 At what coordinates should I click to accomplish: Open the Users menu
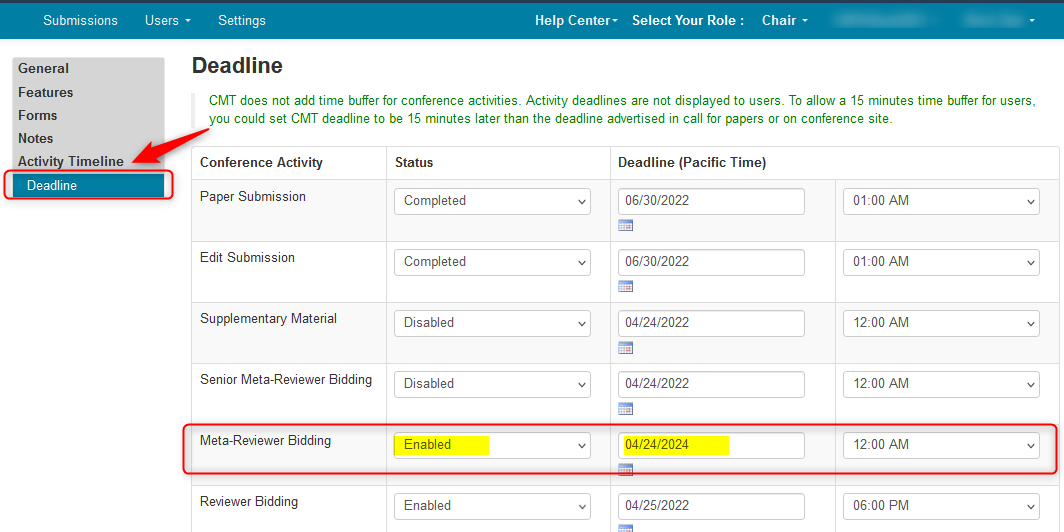[168, 20]
